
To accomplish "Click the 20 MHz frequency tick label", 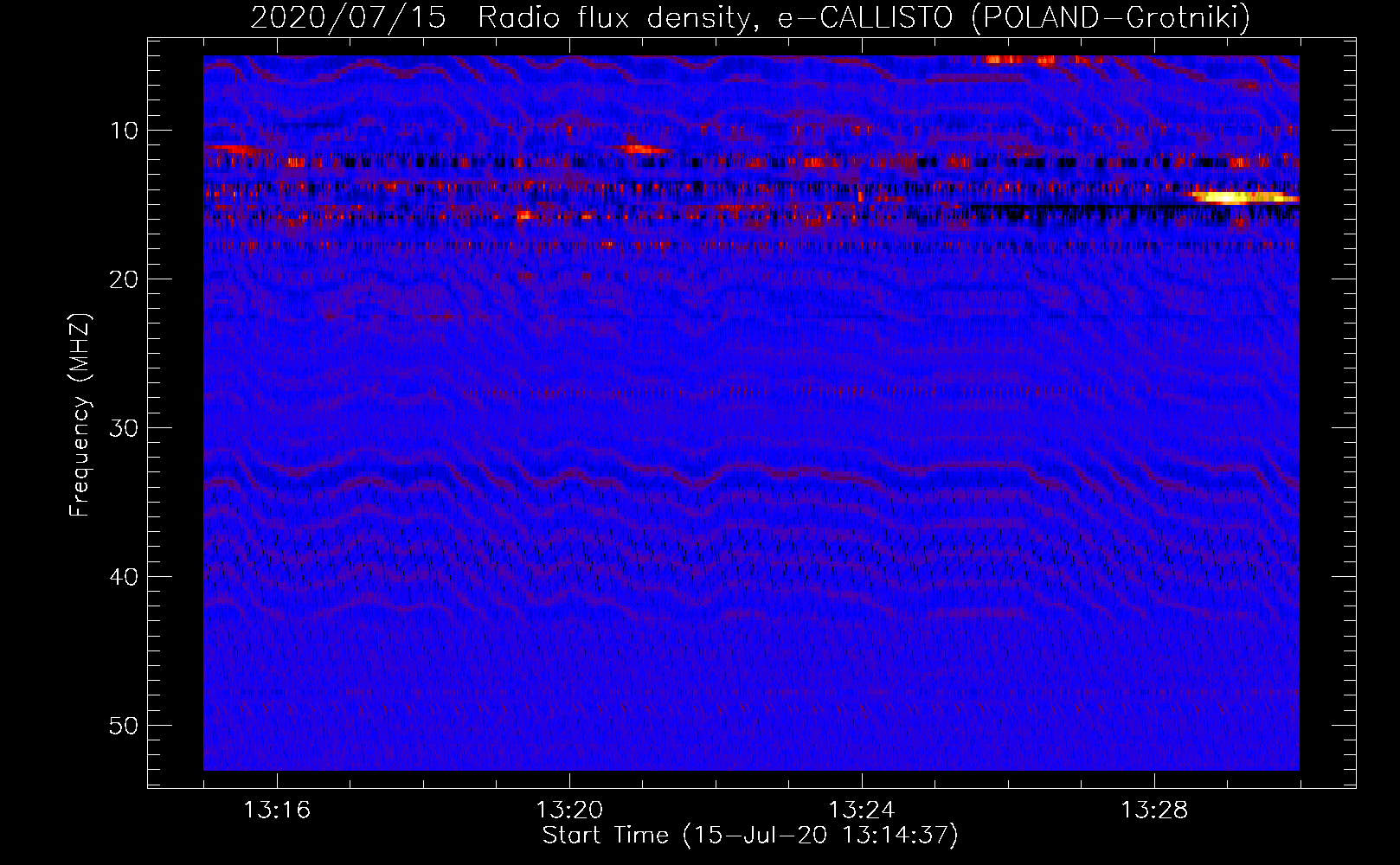I will [x=124, y=279].
